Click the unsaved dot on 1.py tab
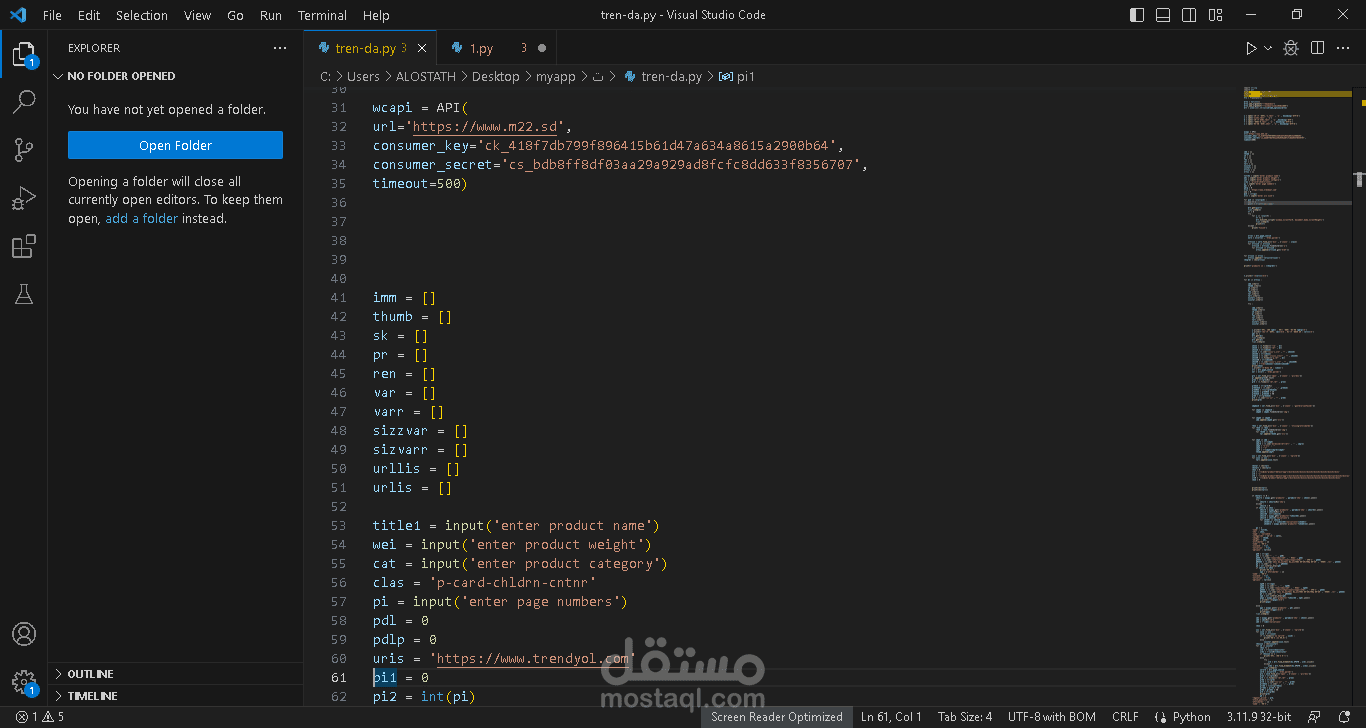 pyautogui.click(x=542, y=48)
